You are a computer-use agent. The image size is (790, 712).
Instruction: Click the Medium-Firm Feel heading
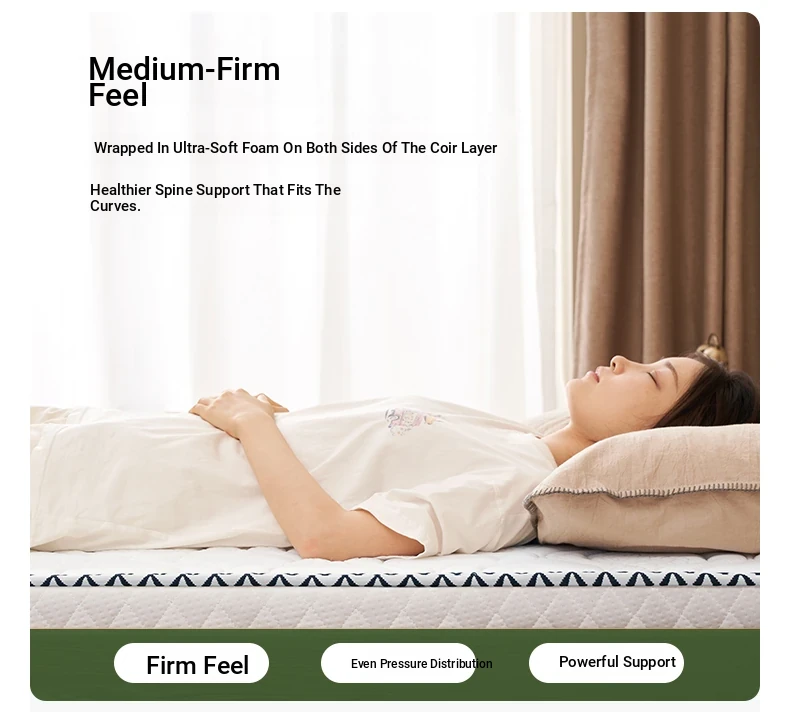184,82
